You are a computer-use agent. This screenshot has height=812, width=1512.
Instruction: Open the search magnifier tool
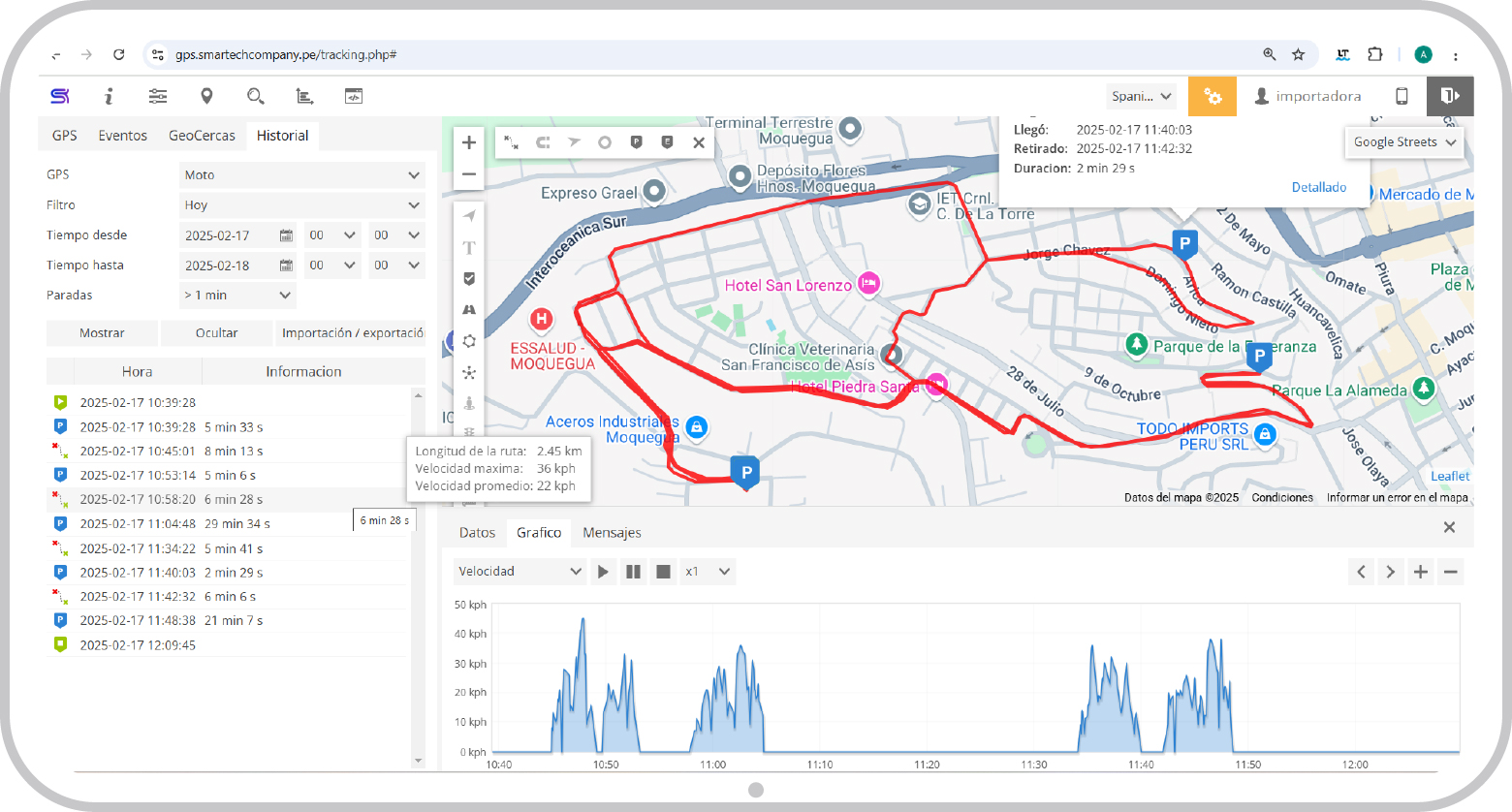coord(255,96)
